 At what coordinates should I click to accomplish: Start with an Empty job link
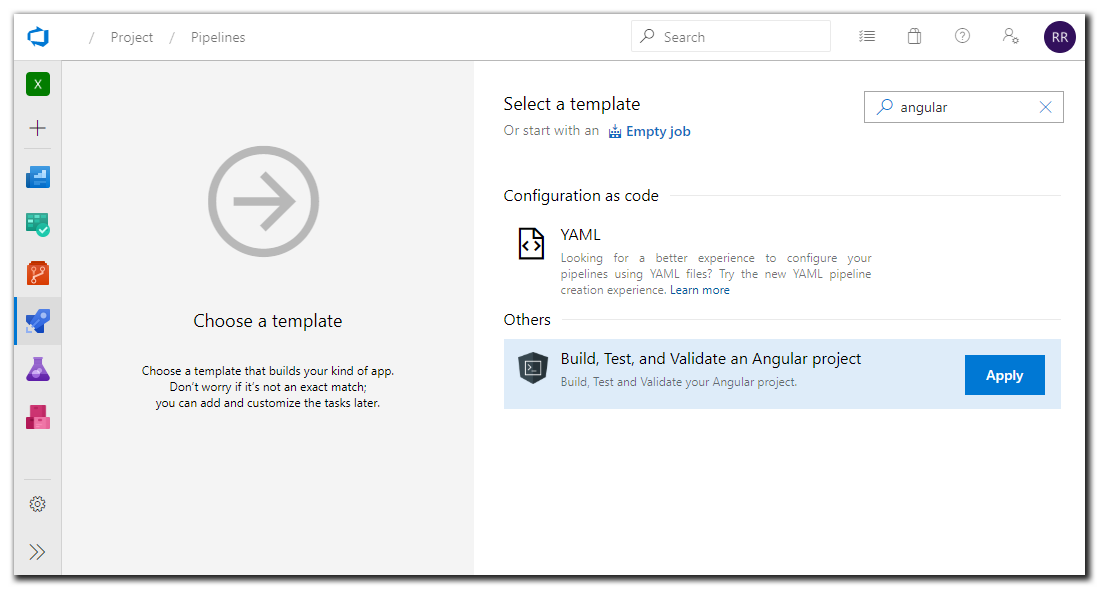pyautogui.click(x=658, y=132)
